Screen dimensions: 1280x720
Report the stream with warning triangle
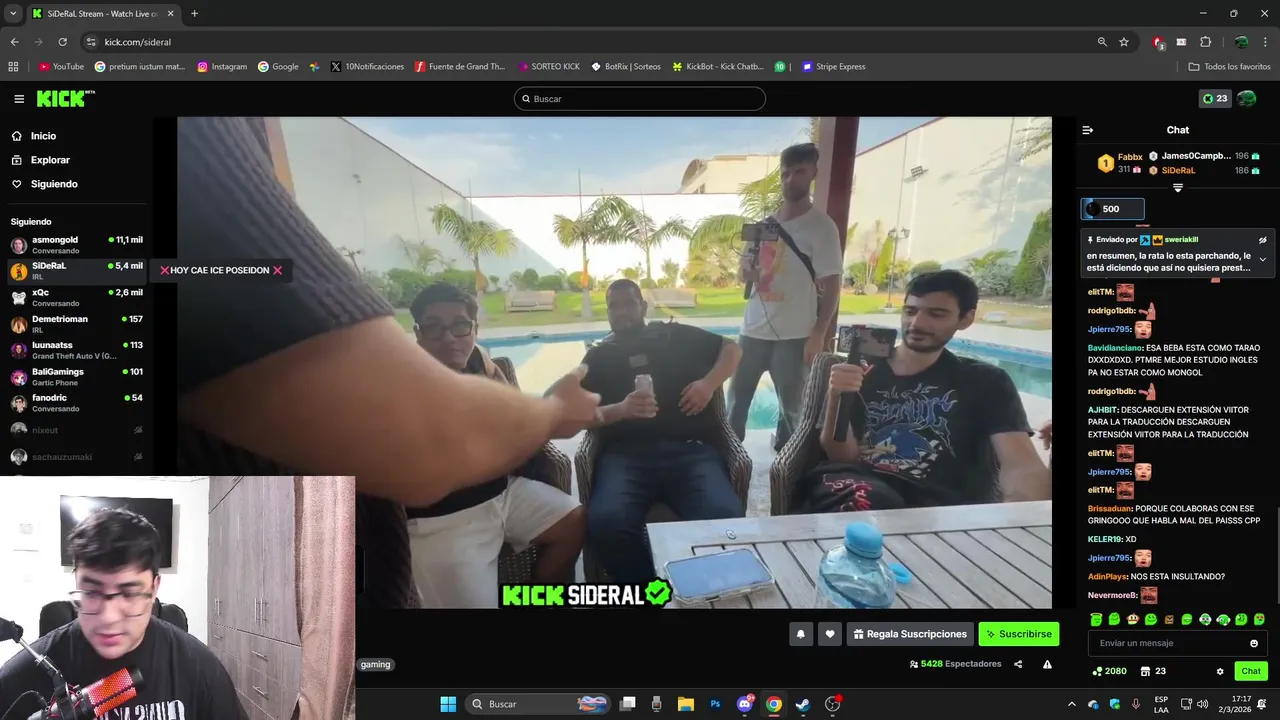(1047, 664)
